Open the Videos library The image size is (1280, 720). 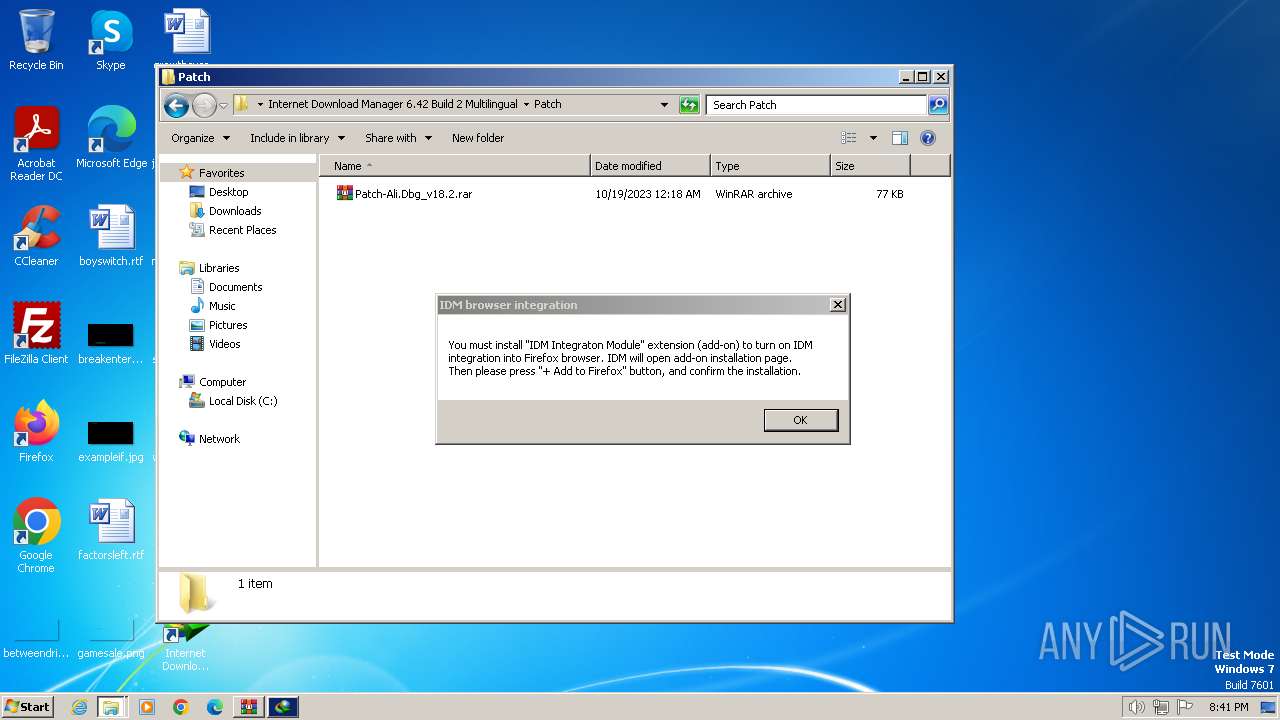[x=224, y=344]
